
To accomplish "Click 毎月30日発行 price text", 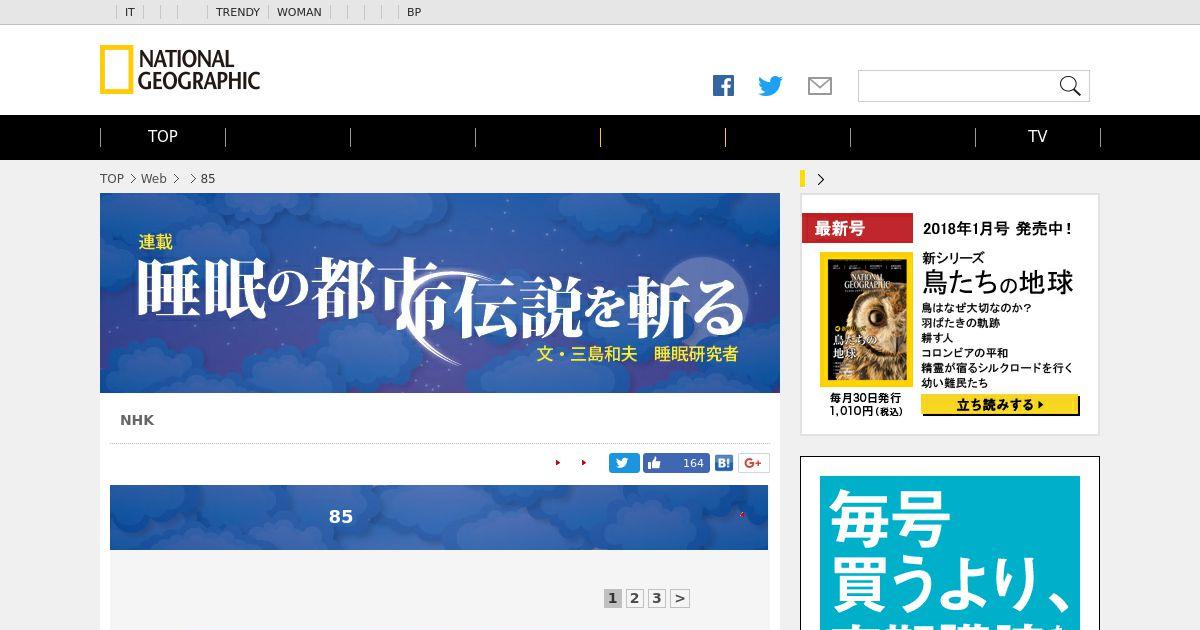I will point(865,404).
